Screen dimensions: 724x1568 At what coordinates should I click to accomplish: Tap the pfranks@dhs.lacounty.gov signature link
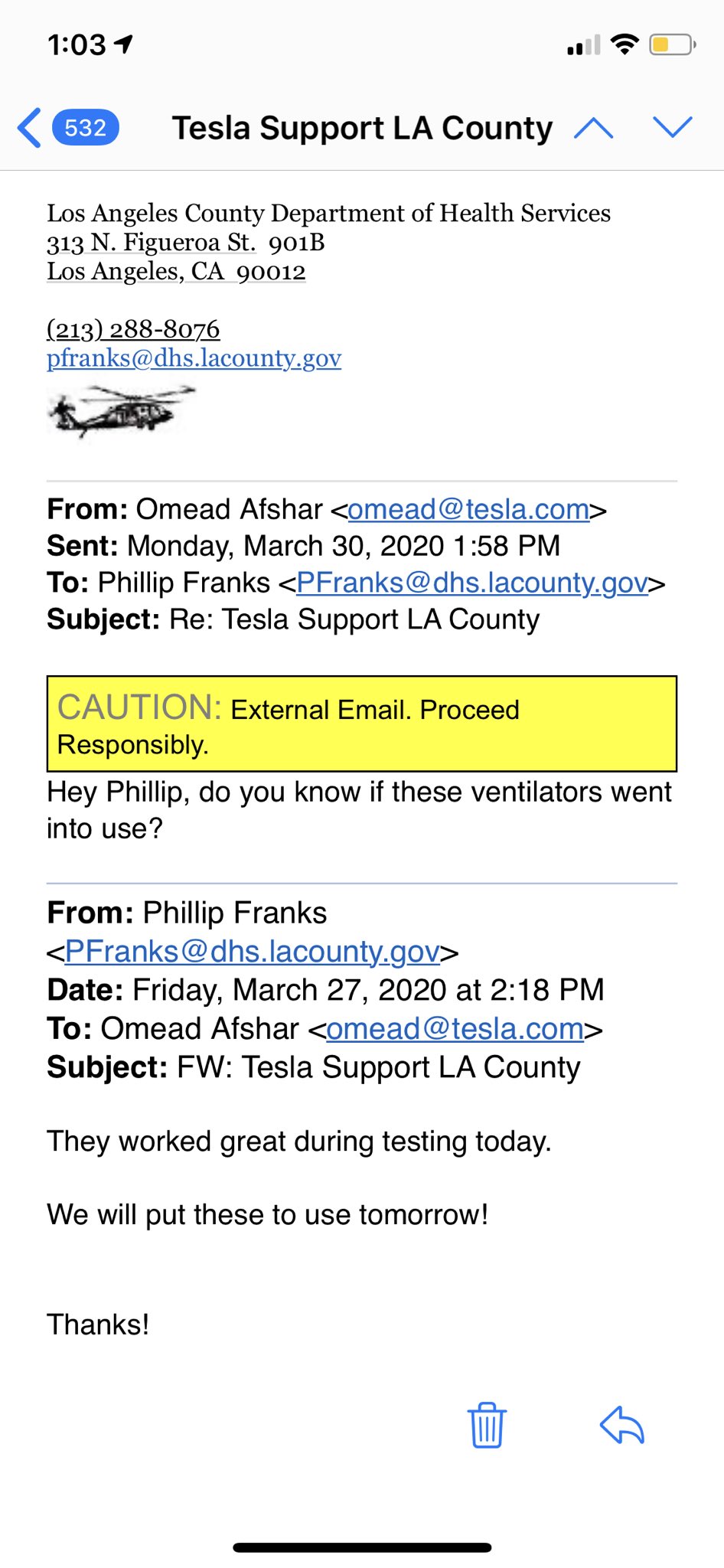194,358
